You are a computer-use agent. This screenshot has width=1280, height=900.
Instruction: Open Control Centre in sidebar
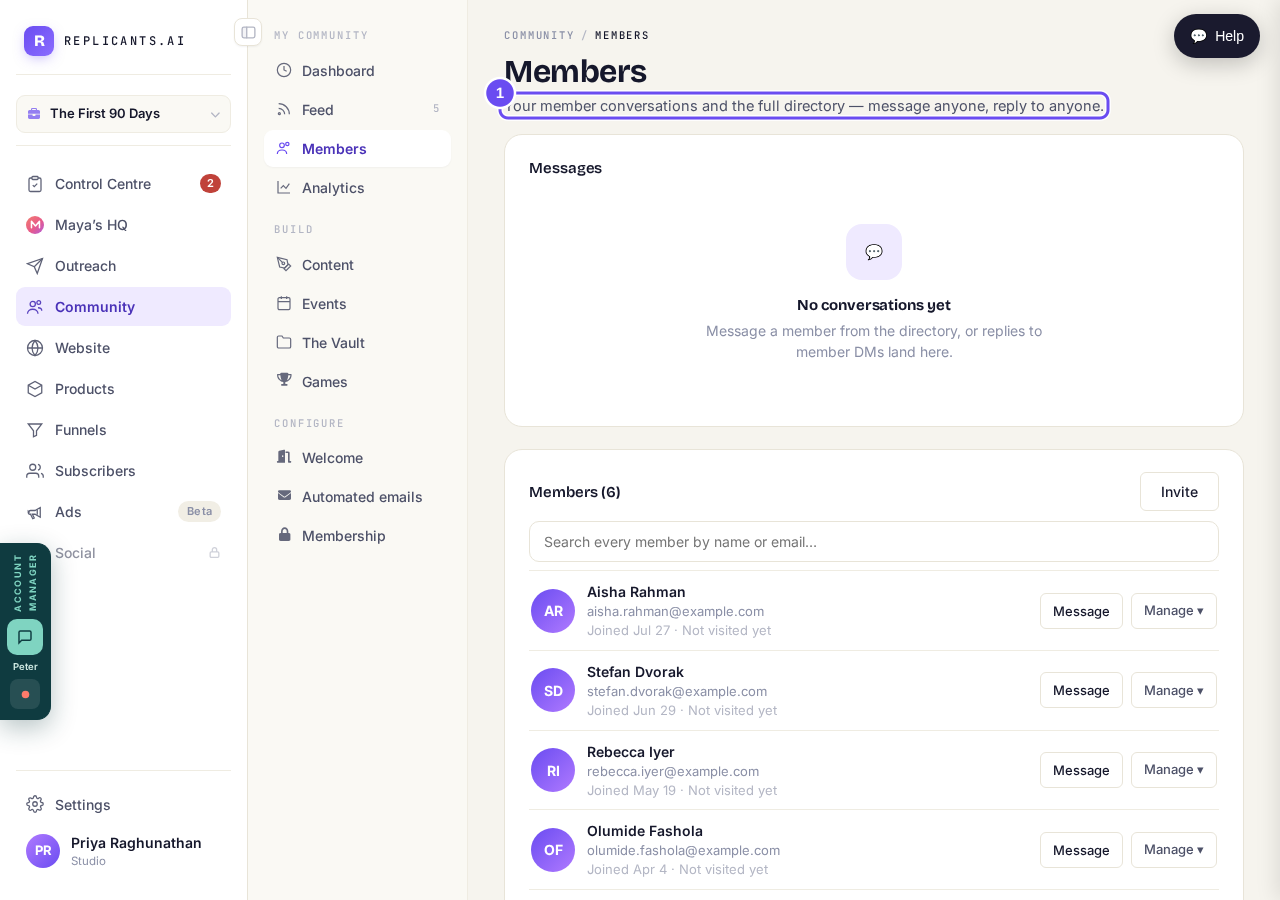click(123, 184)
